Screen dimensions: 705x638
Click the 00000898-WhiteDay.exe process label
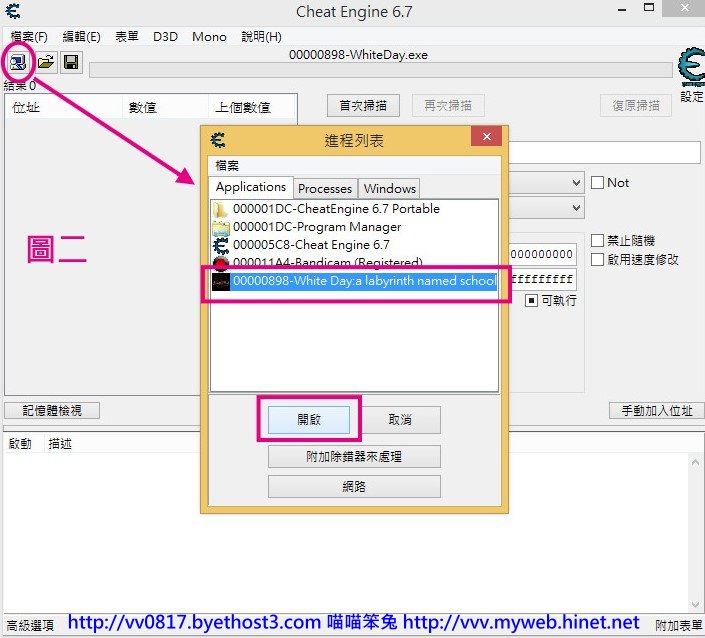(358, 55)
